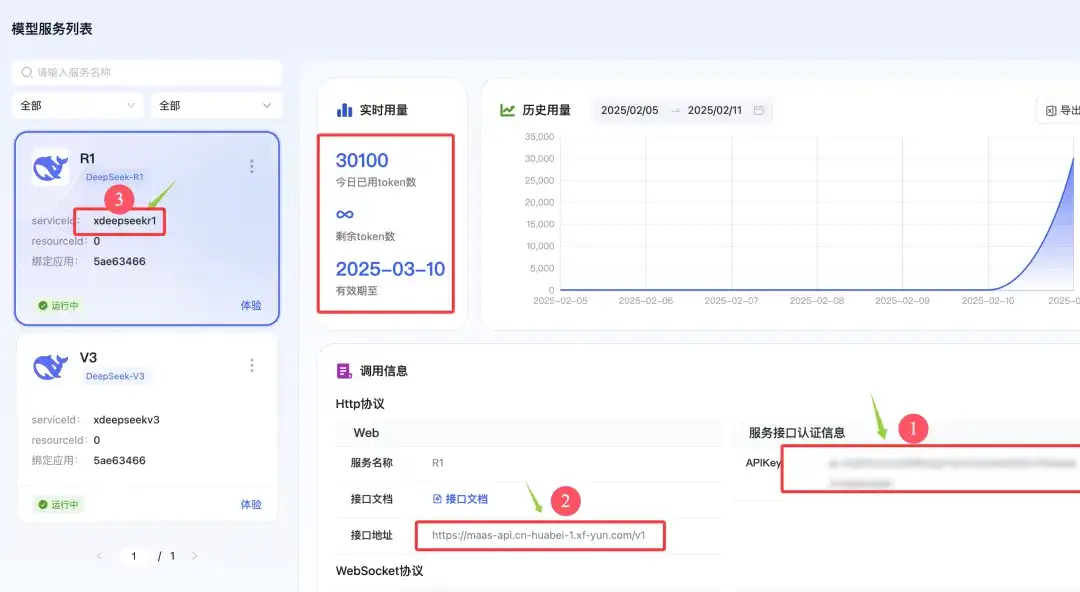
Task: Click the 模型服务列表 page title
Action: point(52,29)
